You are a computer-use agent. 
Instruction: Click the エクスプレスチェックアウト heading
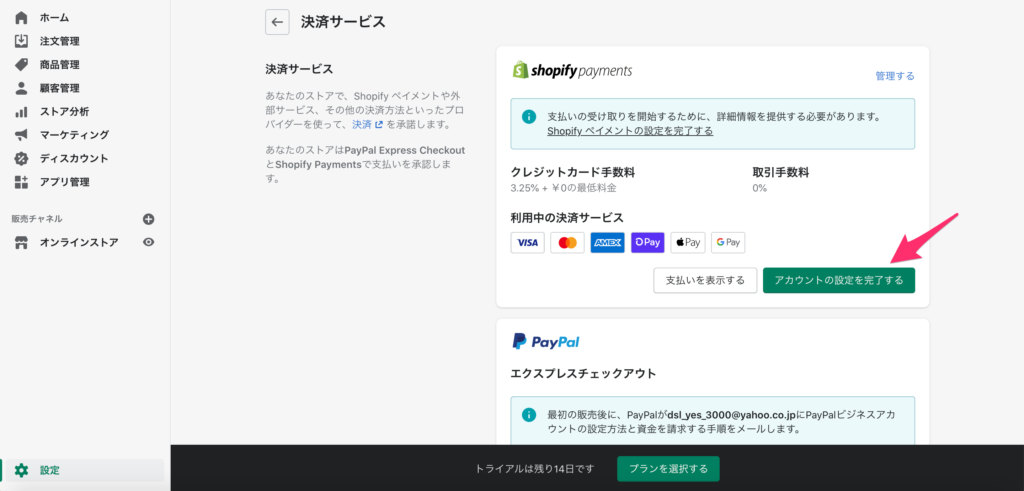coord(583,374)
